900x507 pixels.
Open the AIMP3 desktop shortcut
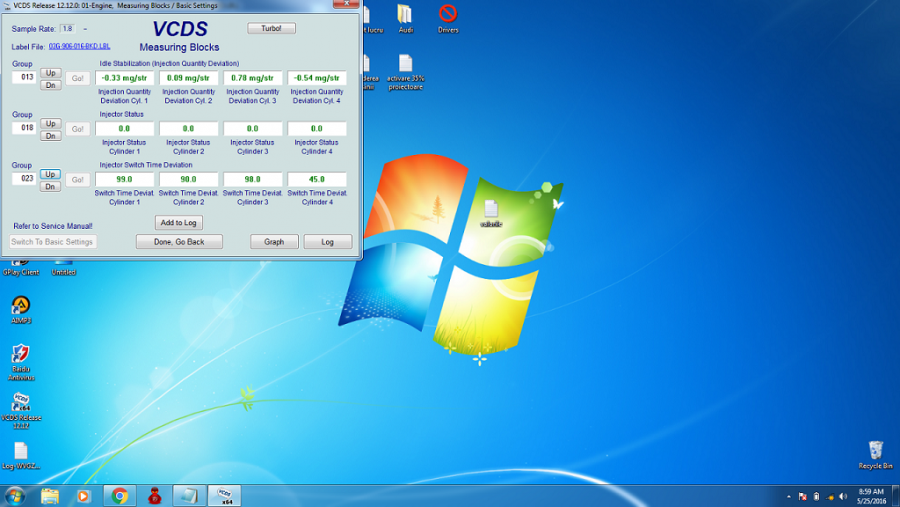(20, 306)
